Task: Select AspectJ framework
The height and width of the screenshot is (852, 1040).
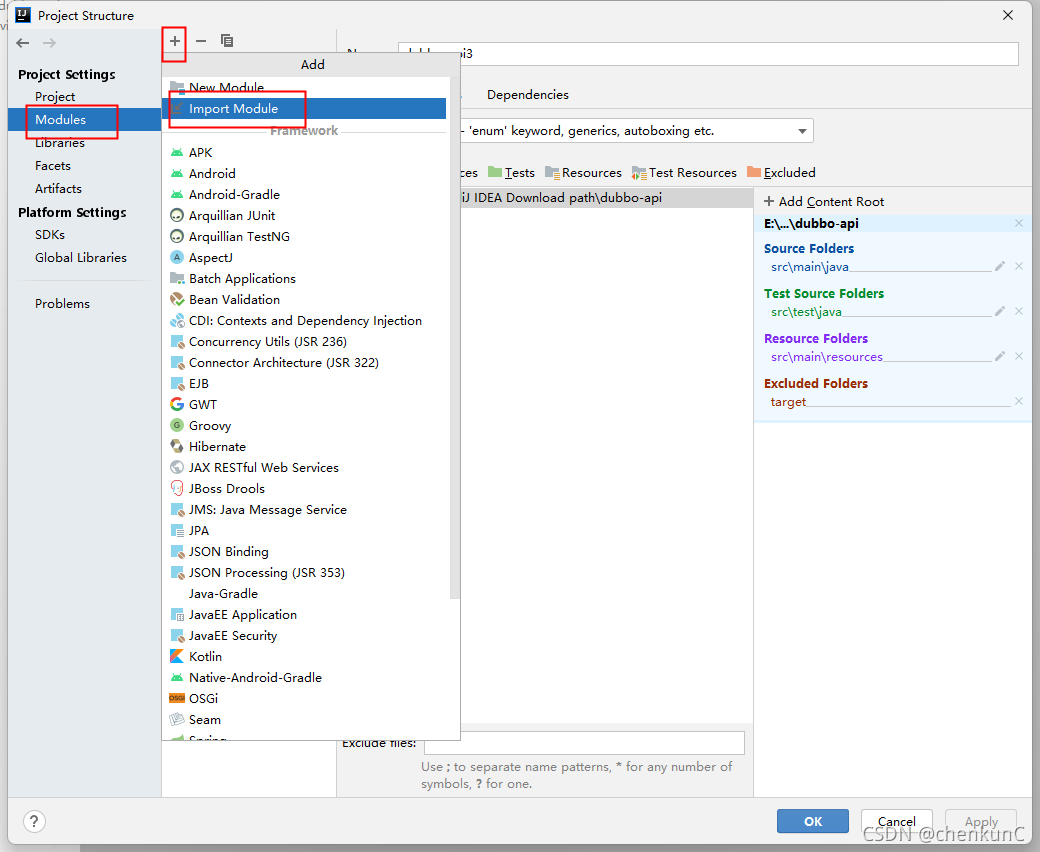Action: (x=304, y=258)
